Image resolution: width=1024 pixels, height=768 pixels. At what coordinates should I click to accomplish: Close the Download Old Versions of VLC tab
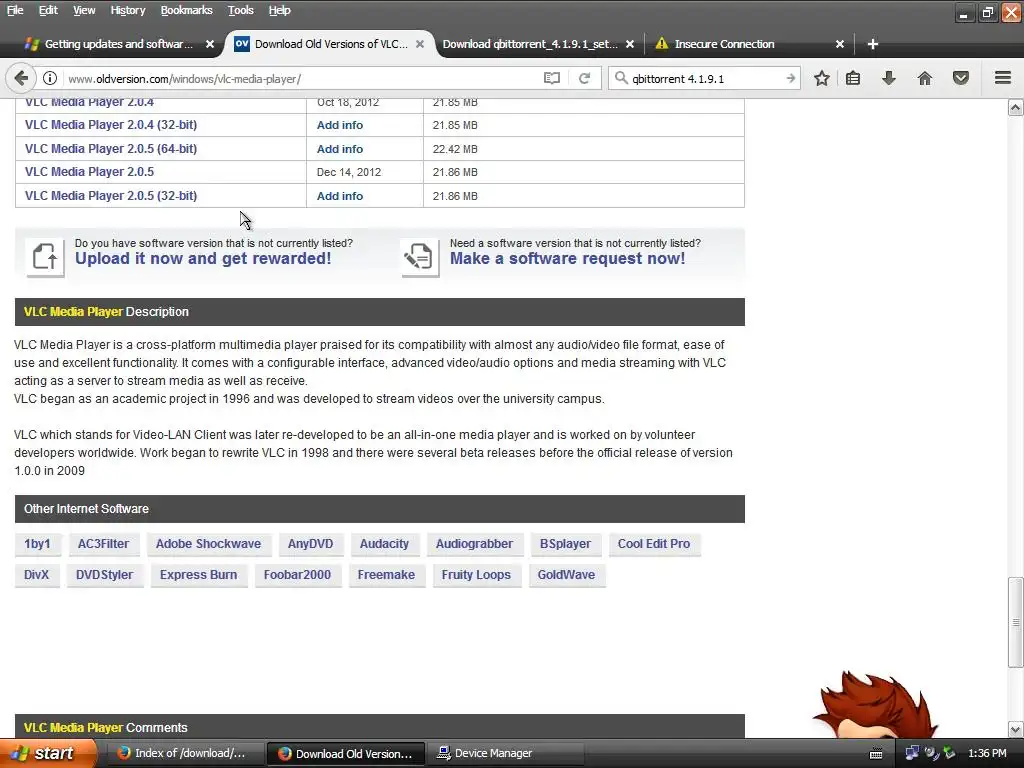[x=420, y=44]
